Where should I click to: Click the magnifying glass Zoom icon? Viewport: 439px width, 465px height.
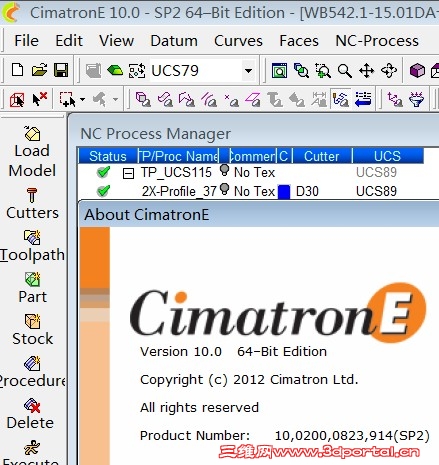(344, 71)
